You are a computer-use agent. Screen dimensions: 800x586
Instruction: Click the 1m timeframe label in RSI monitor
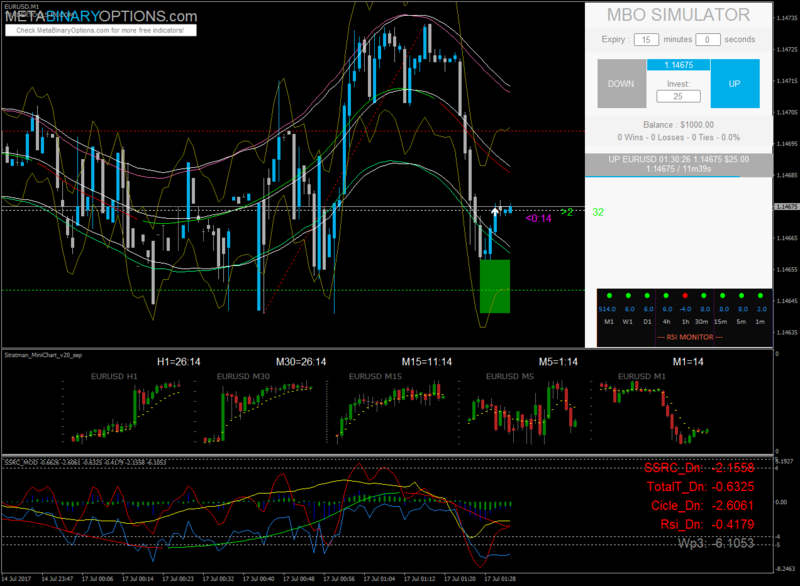tap(760, 322)
